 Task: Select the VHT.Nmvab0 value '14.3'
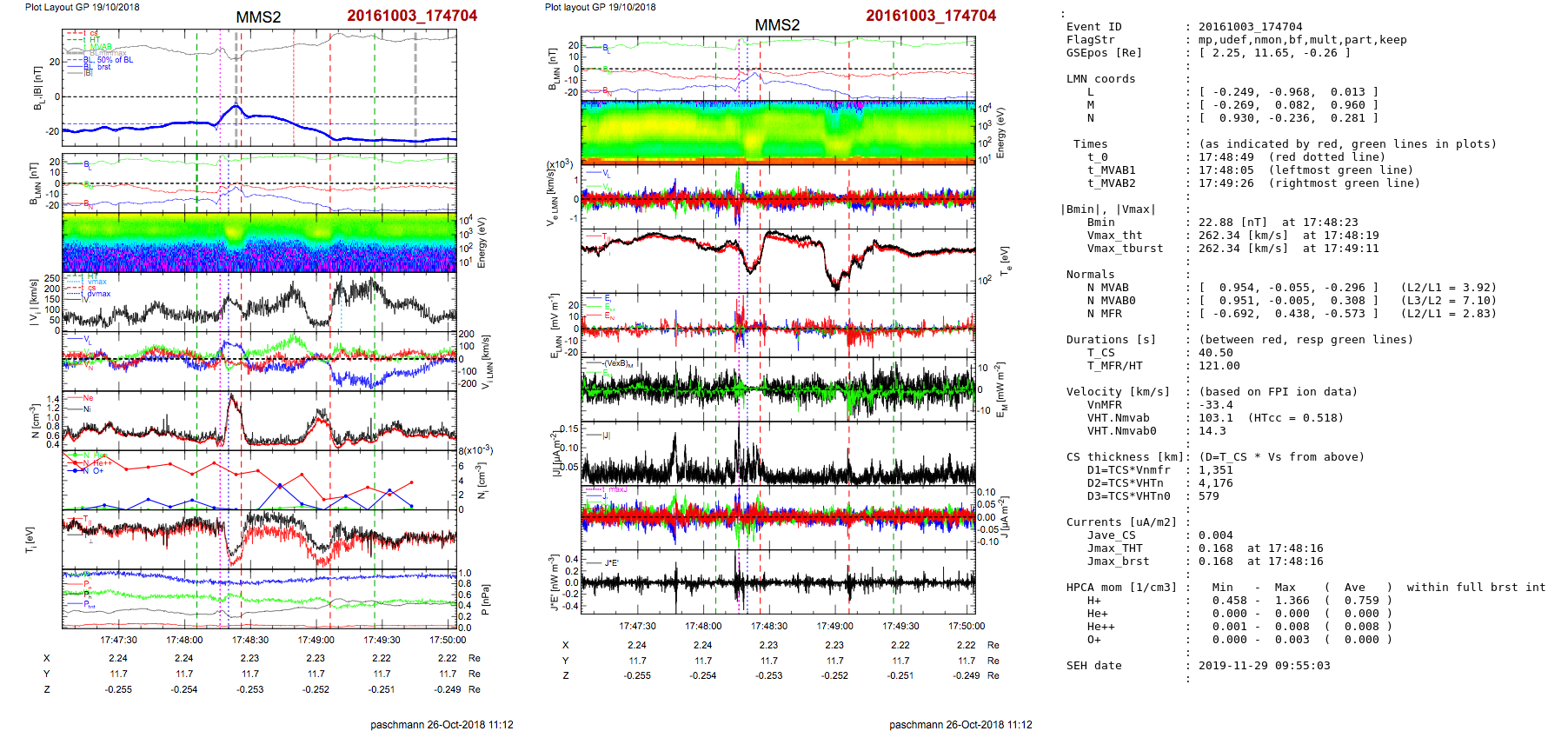pyautogui.click(x=1212, y=431)
